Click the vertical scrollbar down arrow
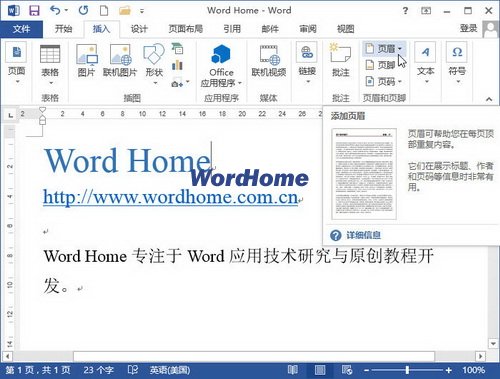The height and width of the screenshot is (379, 500). point(493,343)
